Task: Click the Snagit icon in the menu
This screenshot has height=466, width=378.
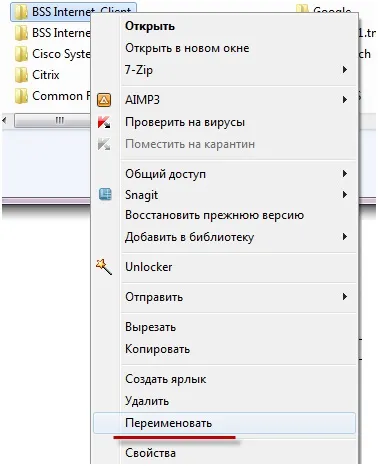Action: (105, 194)
